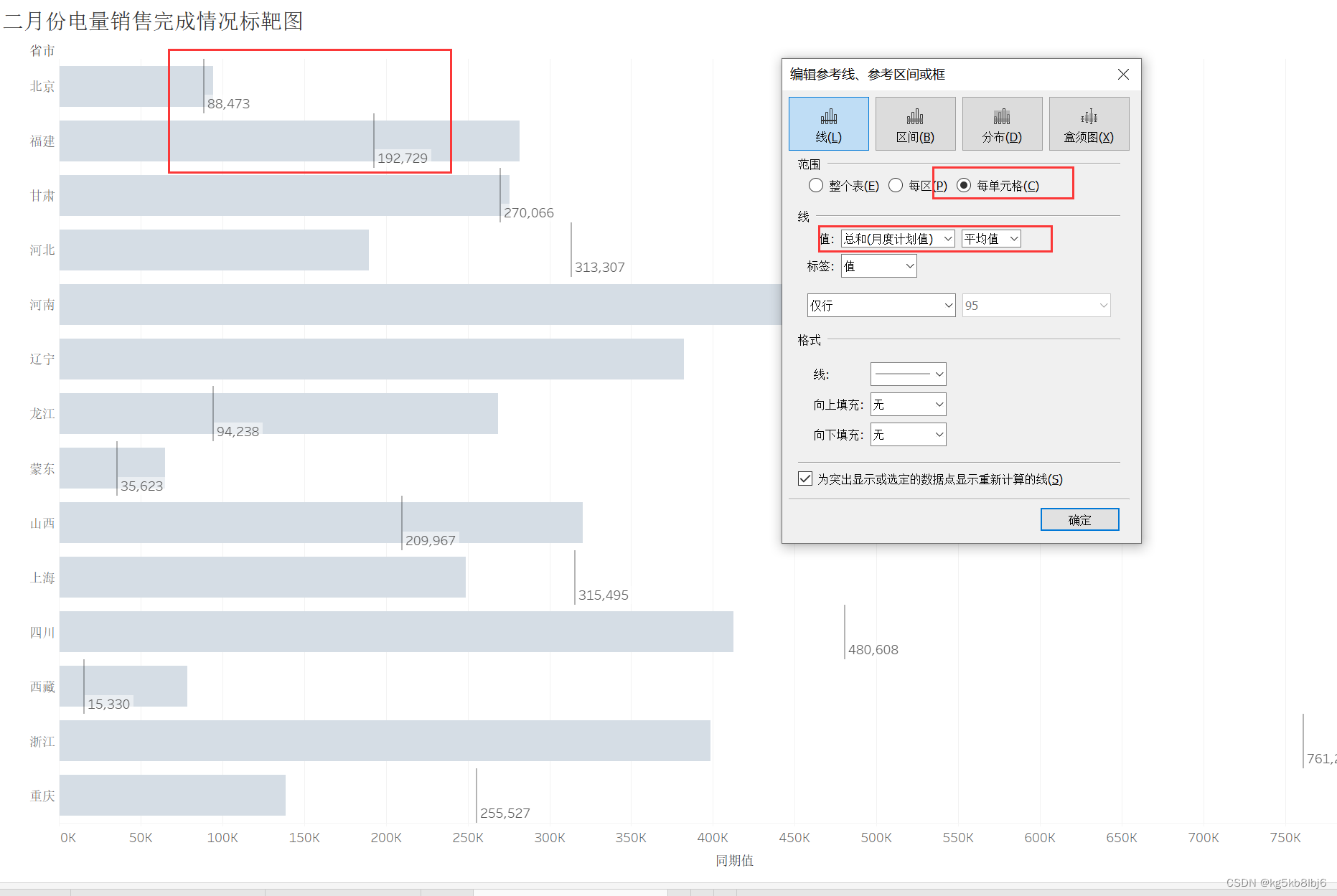Click the 315,495 reference line label

pos(604,595)
